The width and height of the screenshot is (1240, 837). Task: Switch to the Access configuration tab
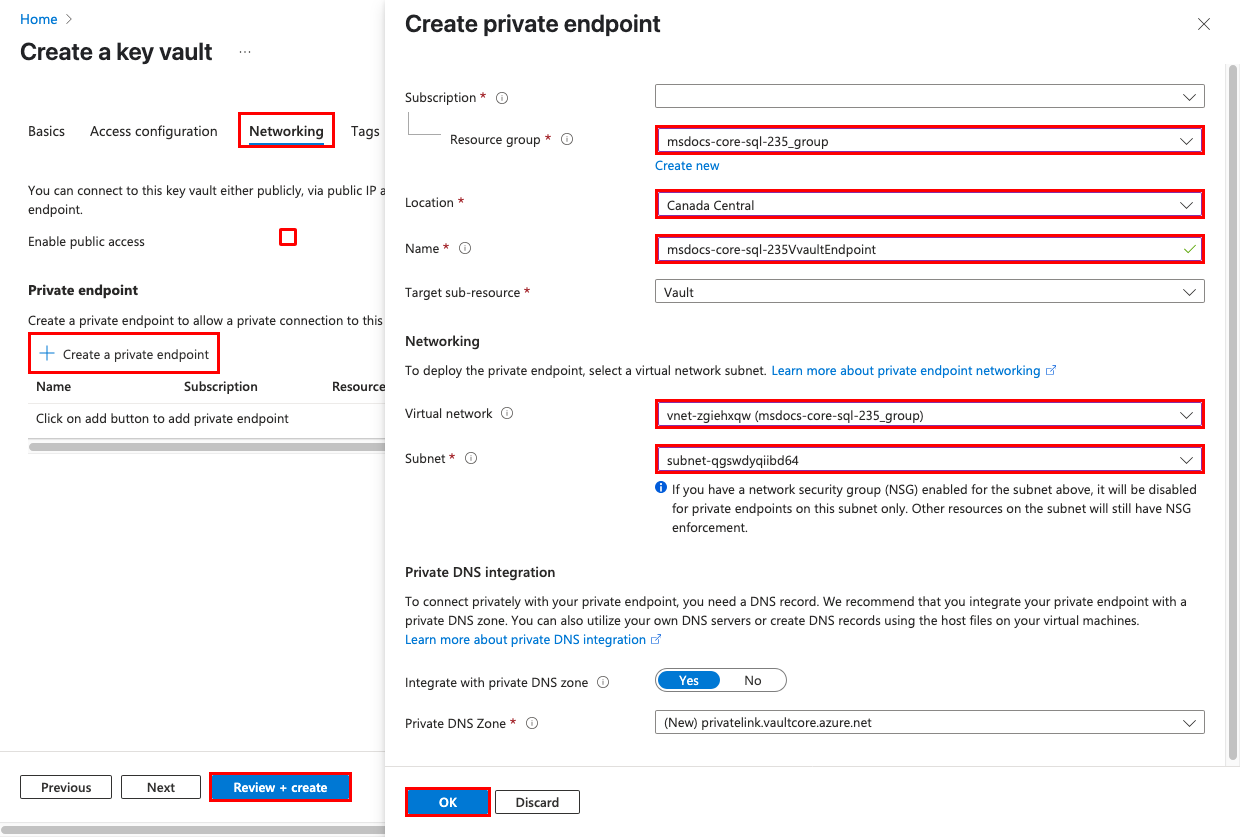153,131
